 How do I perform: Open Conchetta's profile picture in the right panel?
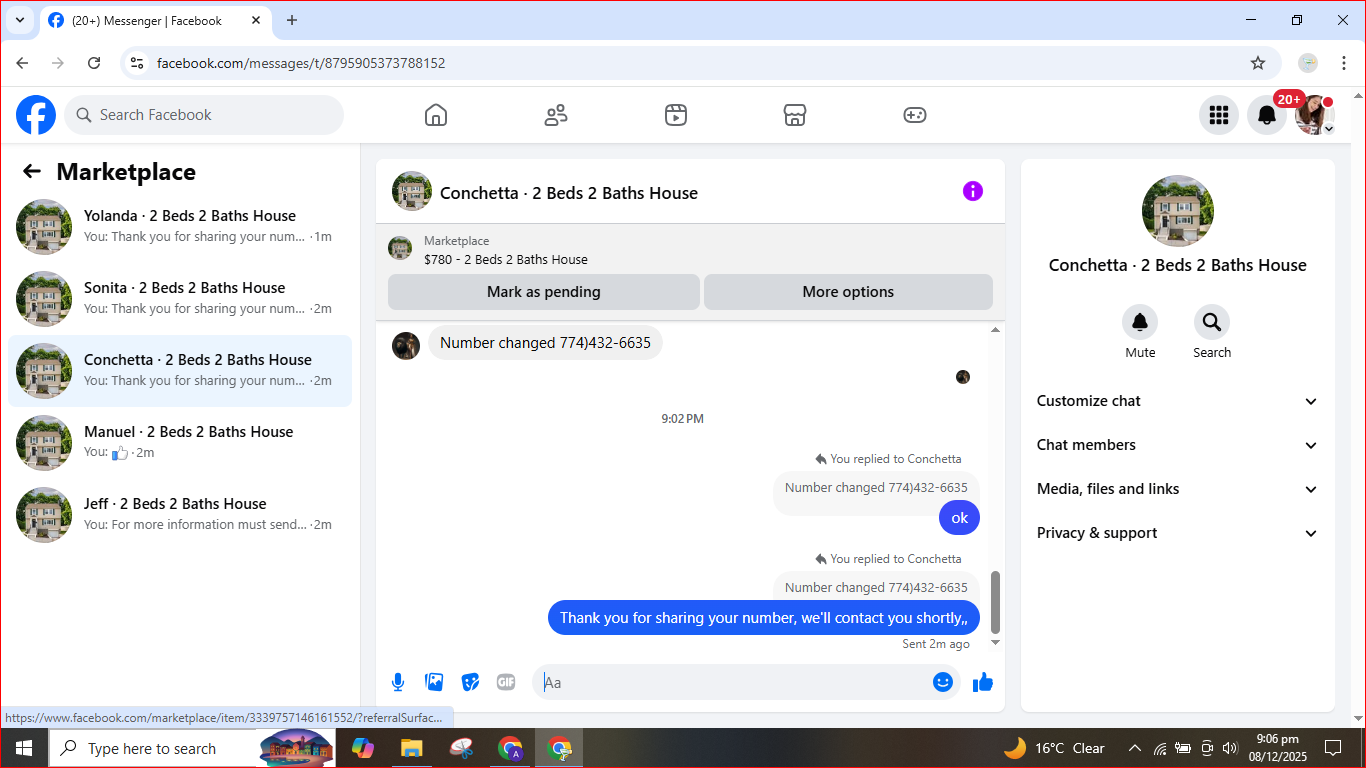(1178, 211)
